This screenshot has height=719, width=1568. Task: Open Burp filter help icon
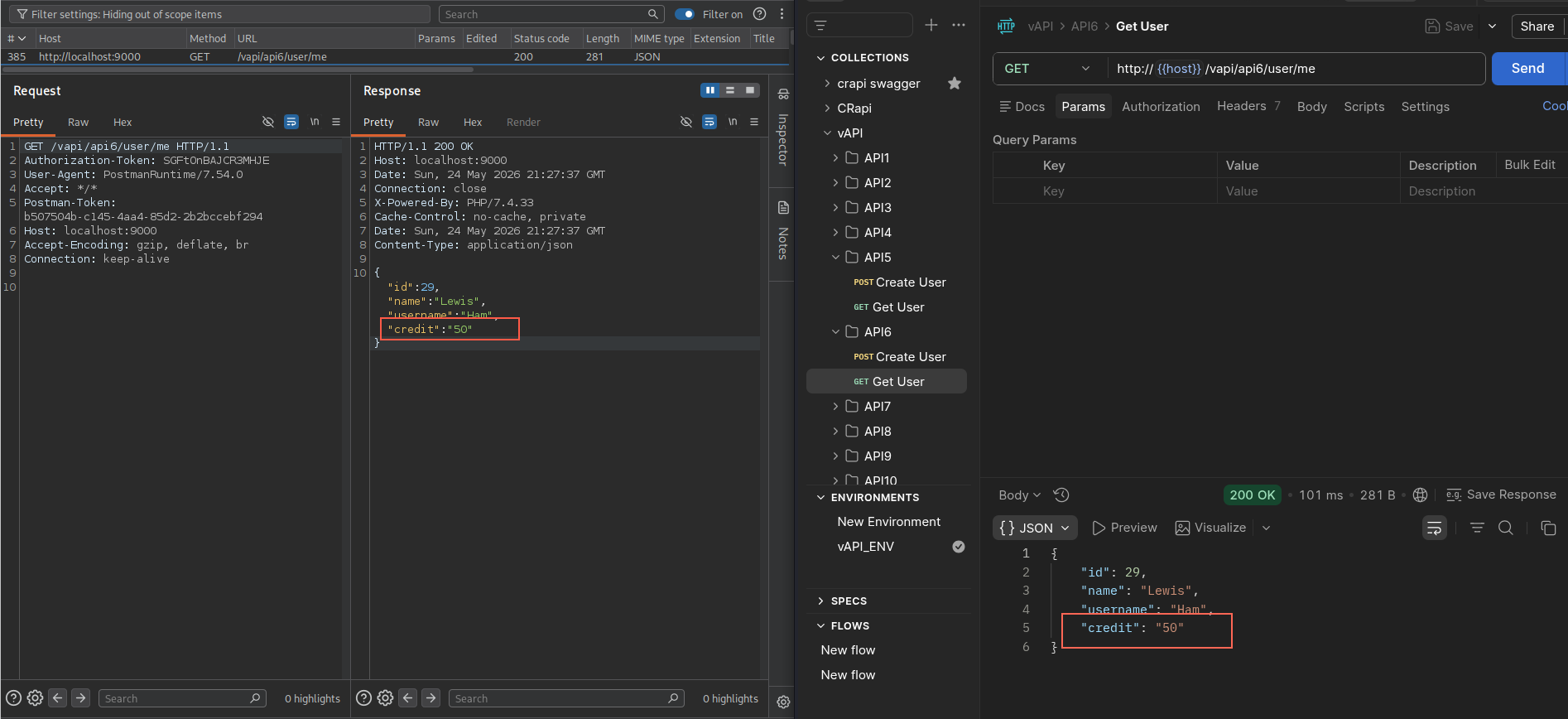[x=759, y=14]
